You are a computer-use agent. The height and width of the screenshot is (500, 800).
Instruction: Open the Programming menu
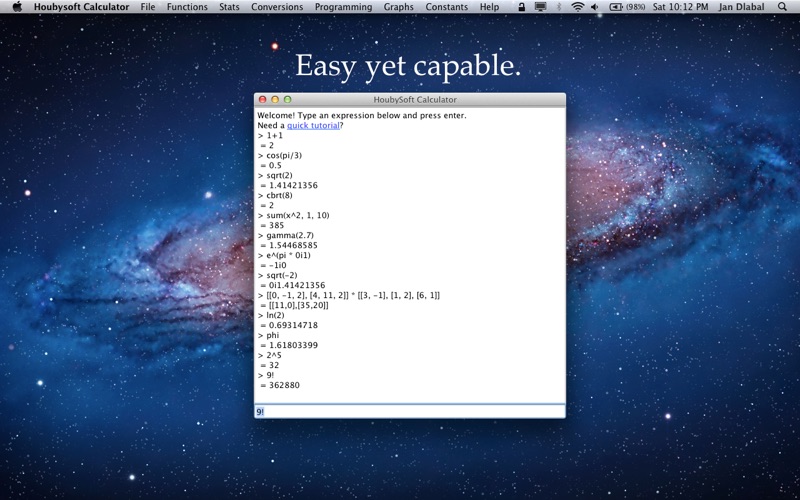coord(343,7)
